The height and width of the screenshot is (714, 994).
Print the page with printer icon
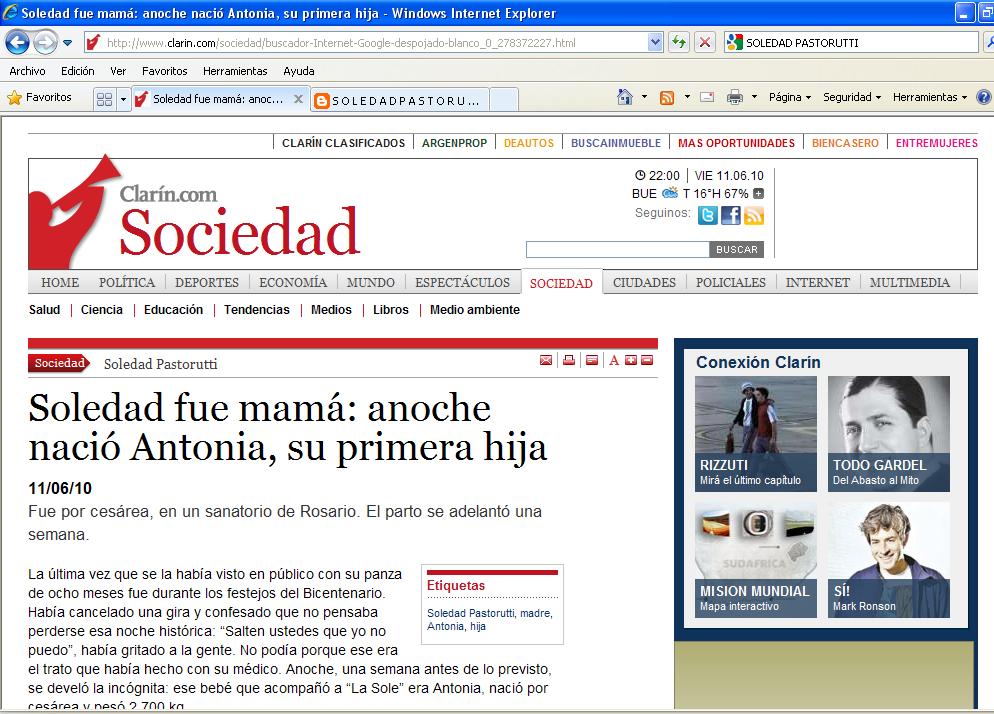tap(735, 97)
